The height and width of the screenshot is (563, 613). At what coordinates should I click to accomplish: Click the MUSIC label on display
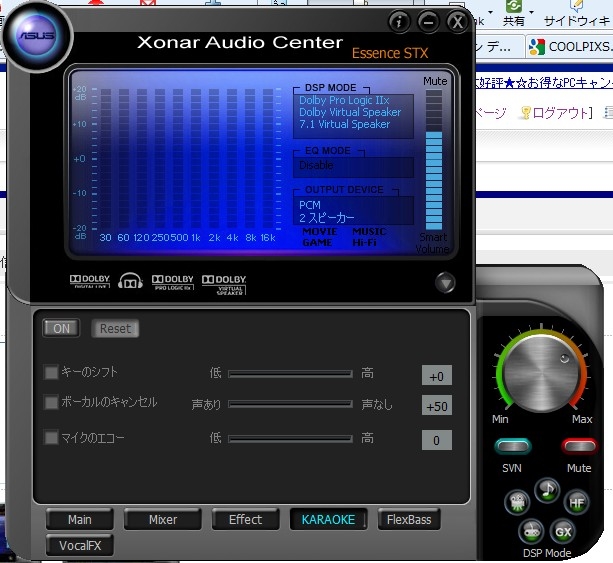click(369, 231)
